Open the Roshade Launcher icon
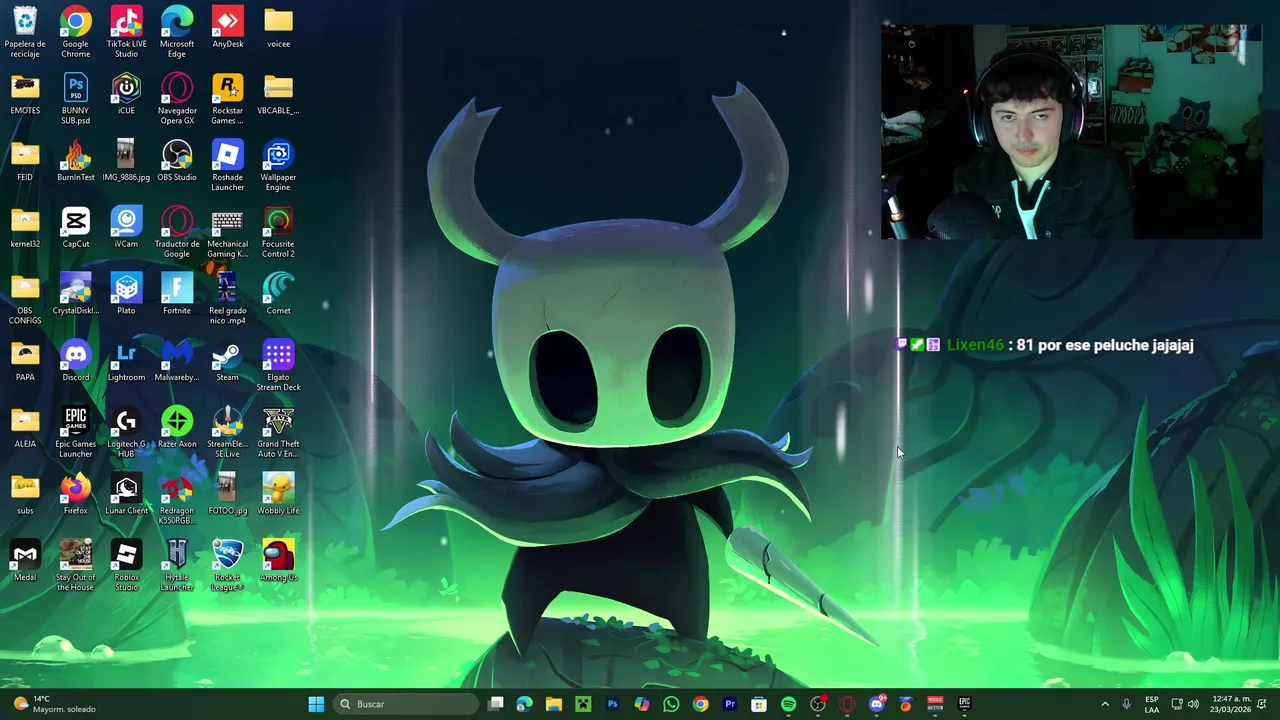 [227, 165]
